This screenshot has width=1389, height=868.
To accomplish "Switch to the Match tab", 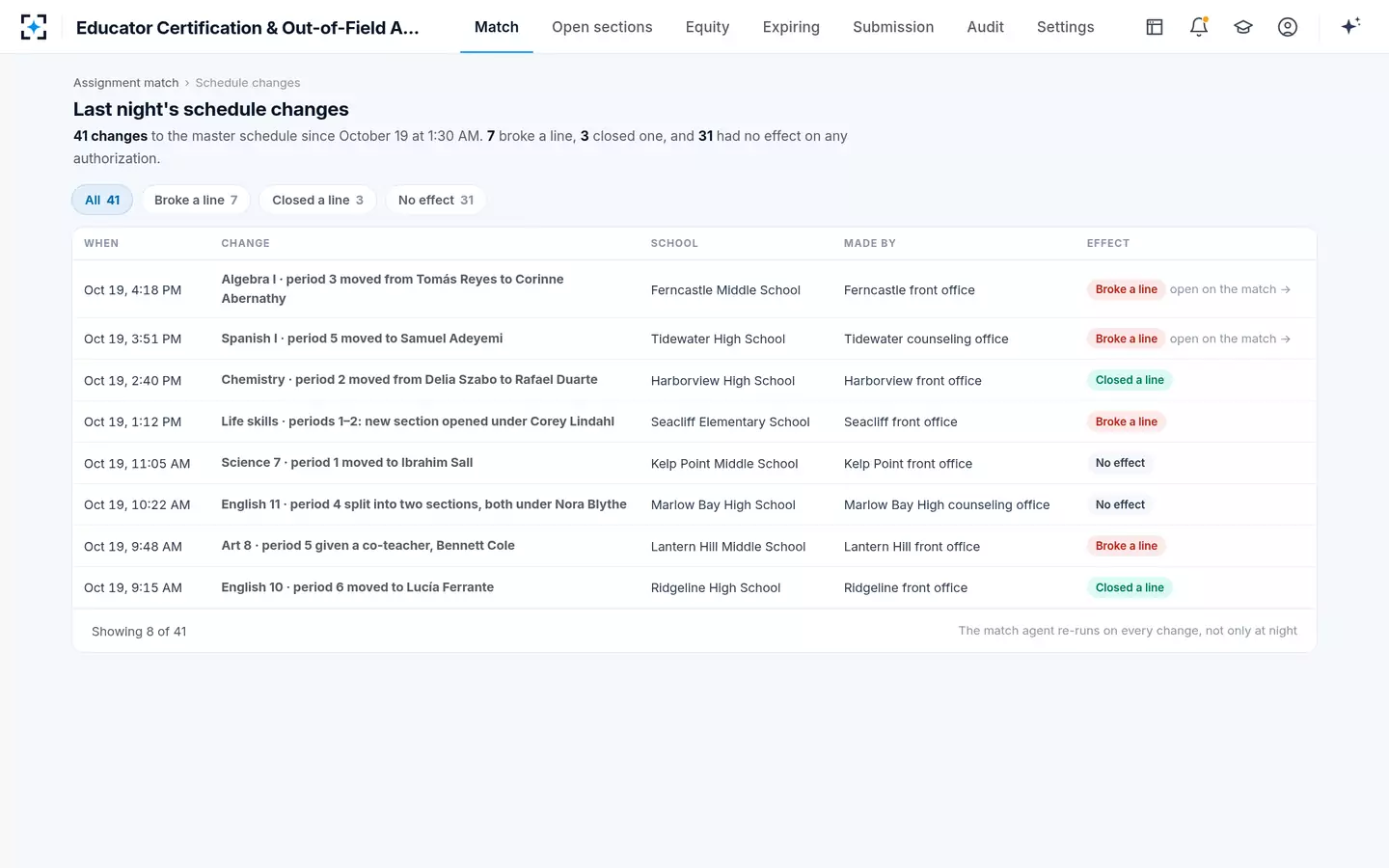I will click(x=497, y=27).
